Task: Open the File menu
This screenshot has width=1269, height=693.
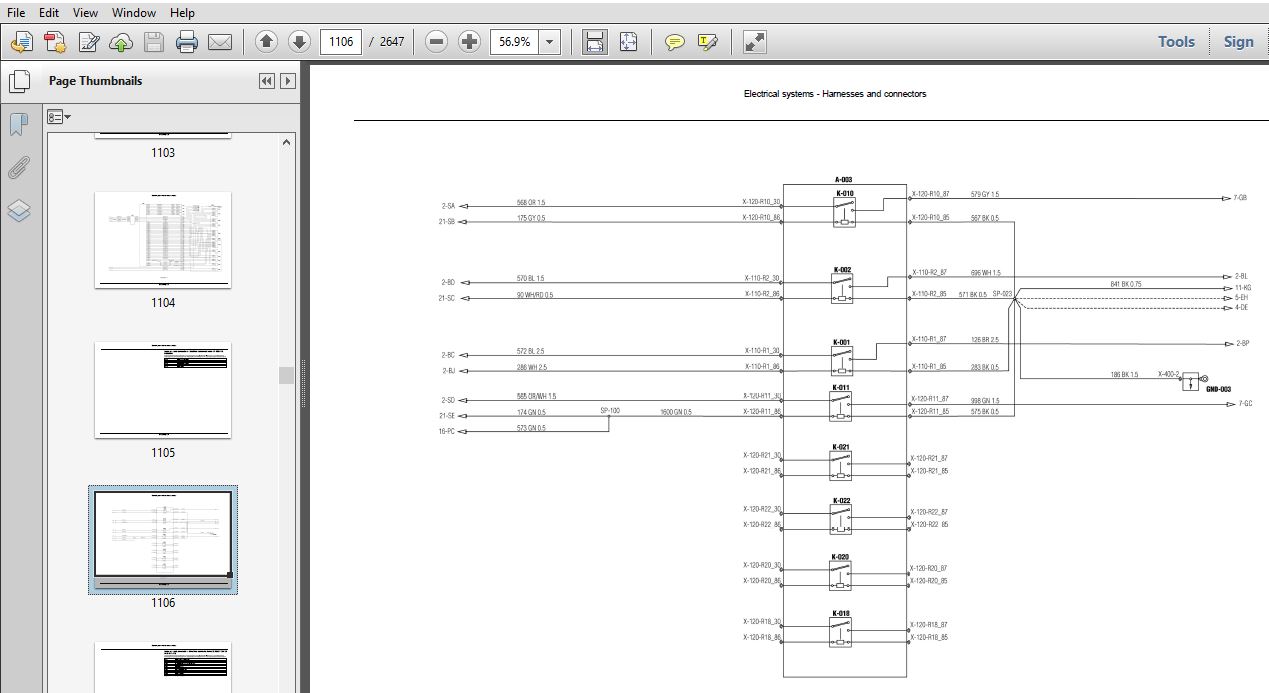Action: click(x=16, y=13)
